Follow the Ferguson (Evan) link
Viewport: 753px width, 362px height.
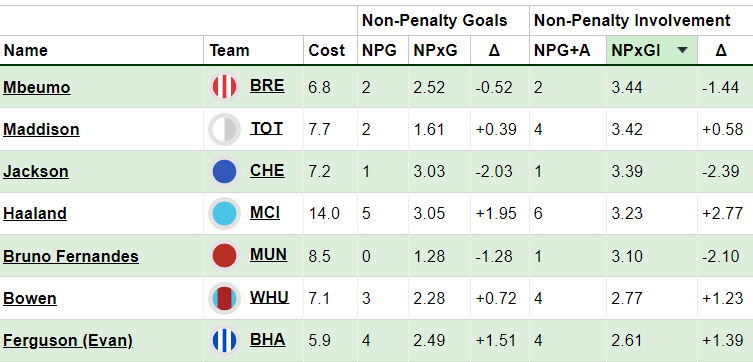pyautogui.click(x=68, y=340)
